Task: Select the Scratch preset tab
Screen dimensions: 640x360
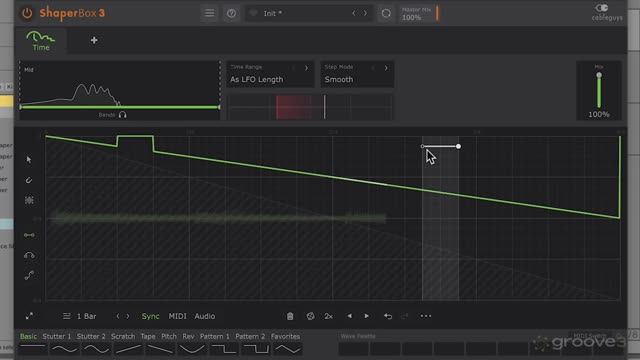Action: 123,336
